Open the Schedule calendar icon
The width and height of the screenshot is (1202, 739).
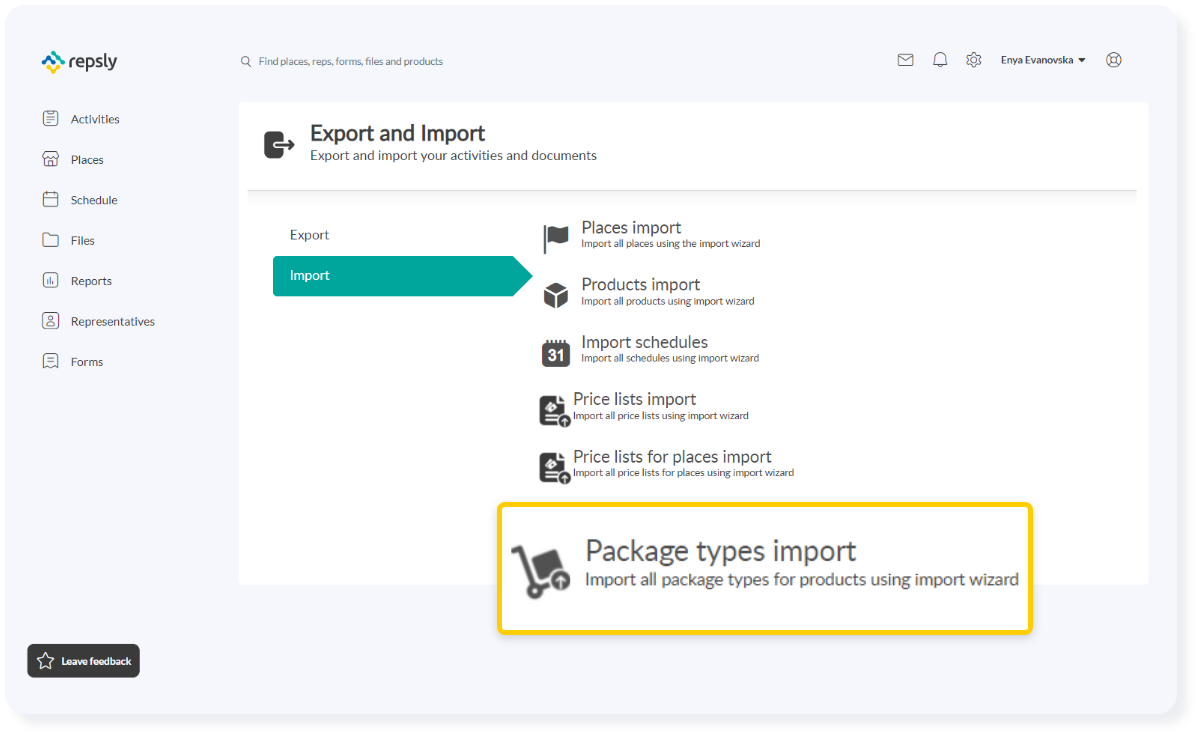(x=50, y=199)
